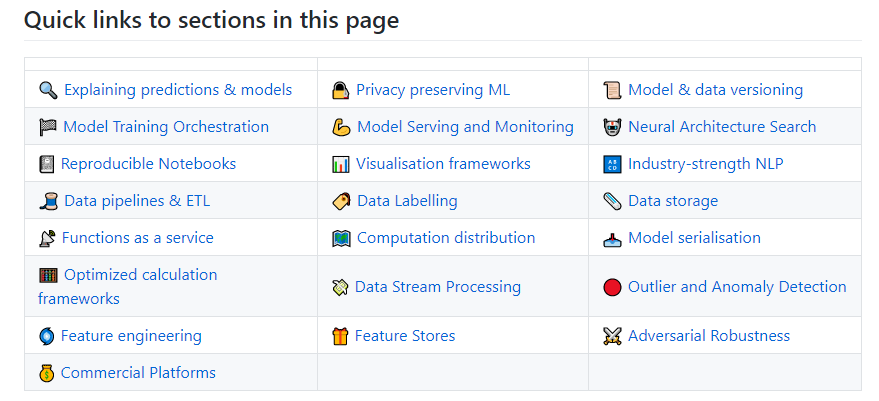The height and width of the screenshot is (401, 879).
Task: Click the flexed bicep emoji beside Model Serving
Action: pyautogui.click(x=341, y=127)
